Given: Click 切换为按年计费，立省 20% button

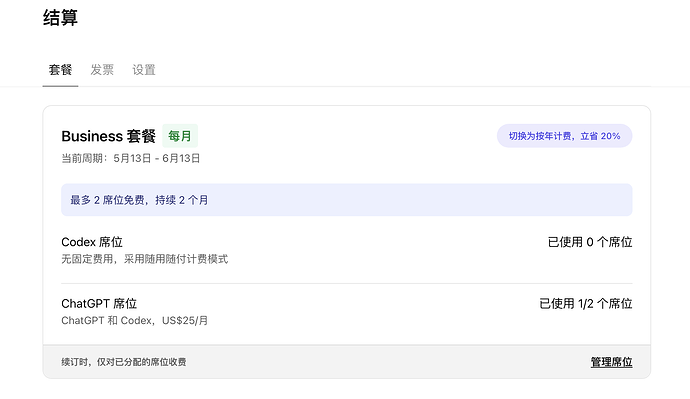Looking at the screenshot, I should click(x=565, y=136).
